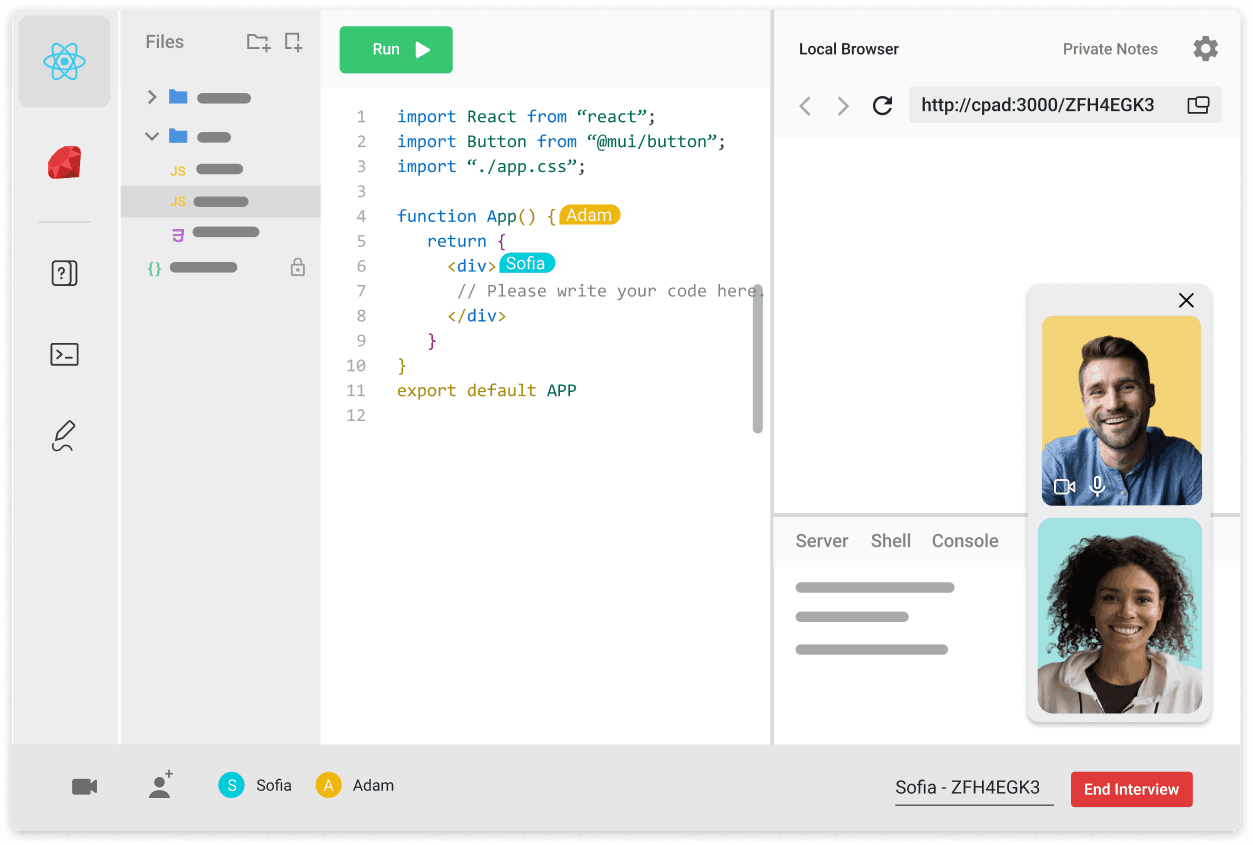Reload the local browser page
Screen dimensions: 1253x845
(x=882, y=106)
